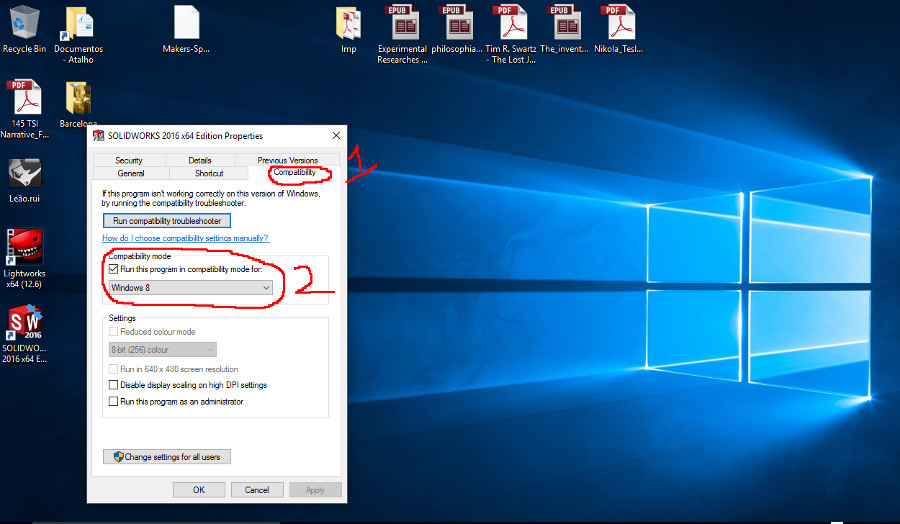Switch to the Security tab
The width and height of the screenshot is (900, 524).
pos(129,160)
